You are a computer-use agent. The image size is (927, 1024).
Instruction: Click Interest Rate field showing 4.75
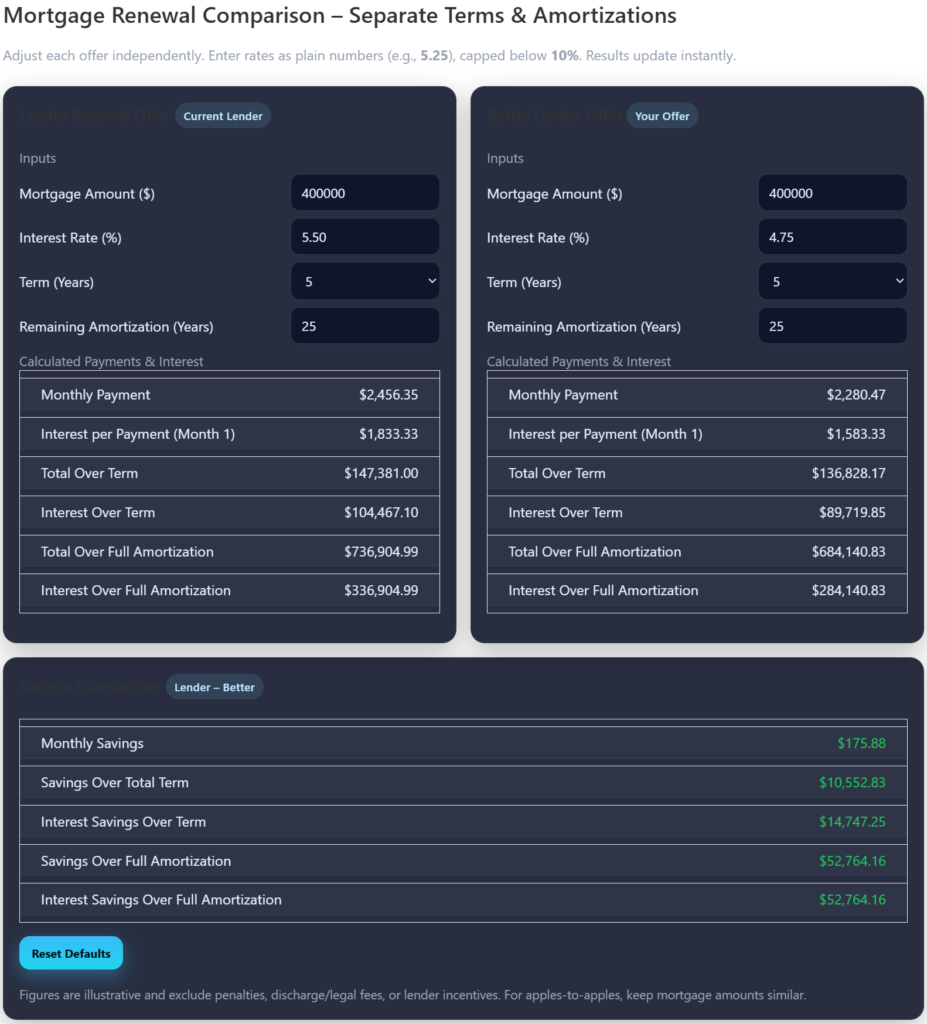pos(832,237)
